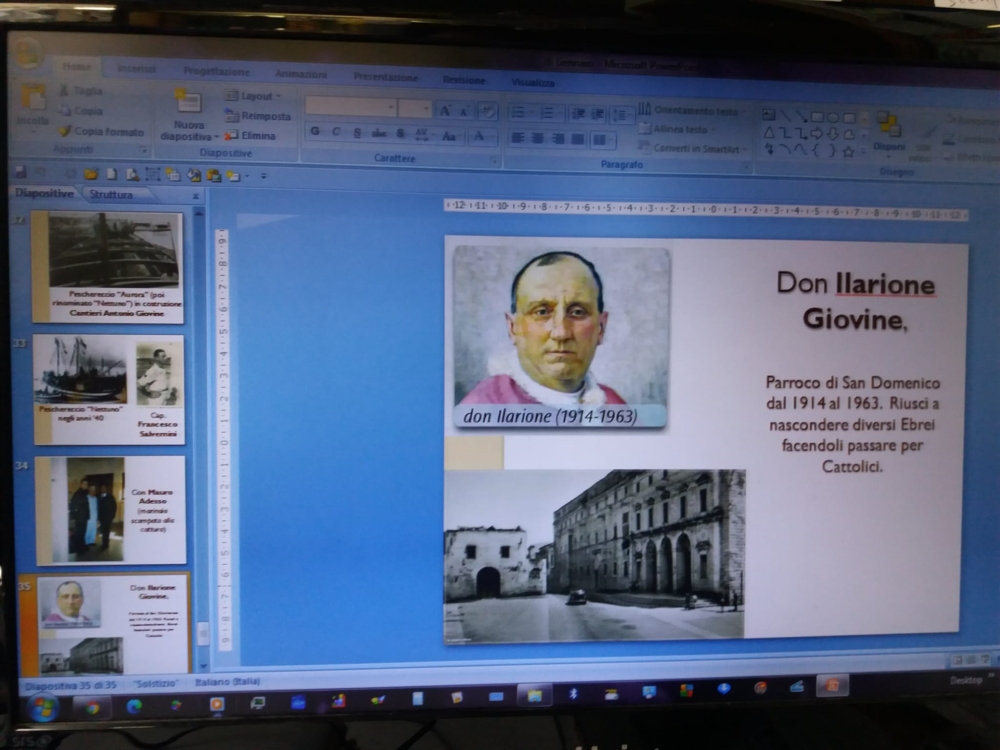The height and width of the screenshot is (750, 1000).
Task: Decrease font size with small A
Action: point(465,112)
